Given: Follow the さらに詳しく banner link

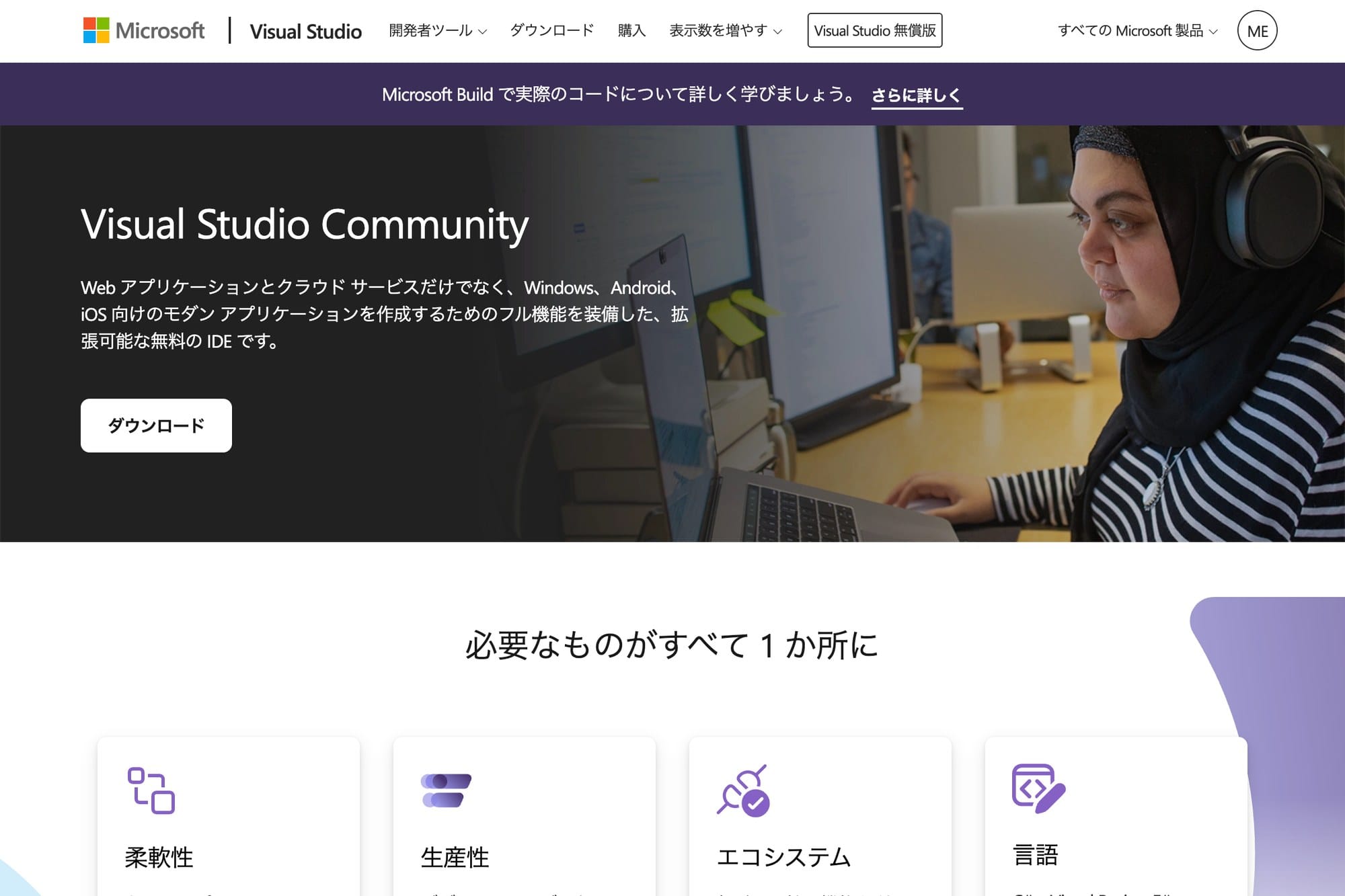Looking at the screenshot, I should [x=917, y=95].
